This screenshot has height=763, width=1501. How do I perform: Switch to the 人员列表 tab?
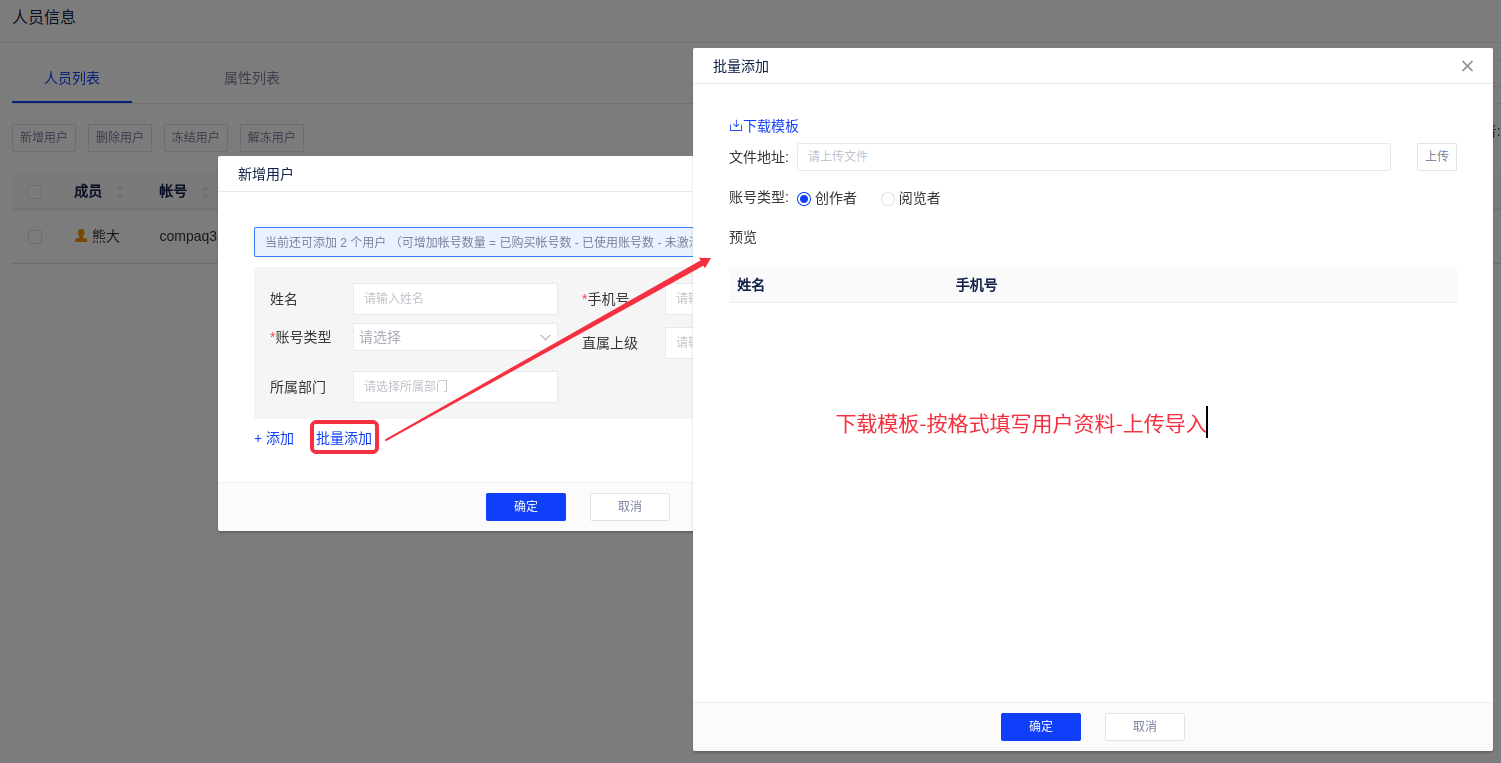coord(72,78)
